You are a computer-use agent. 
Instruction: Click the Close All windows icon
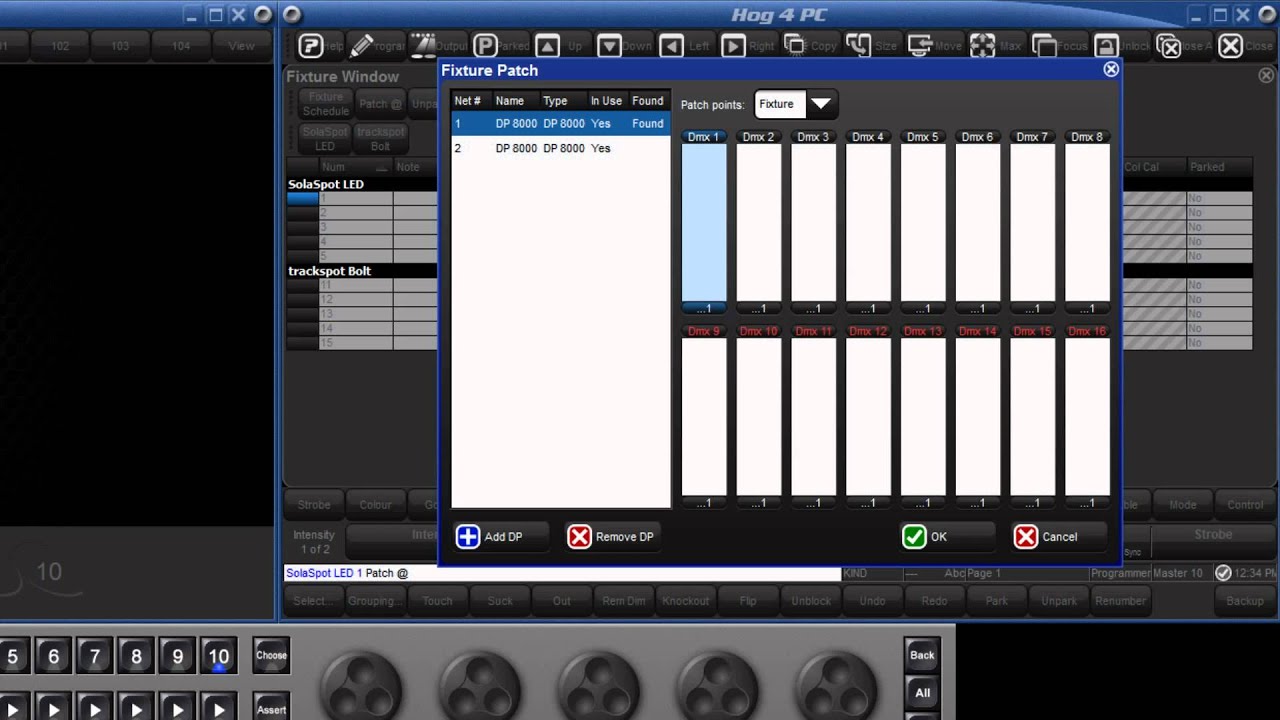tap(1168, 46)
